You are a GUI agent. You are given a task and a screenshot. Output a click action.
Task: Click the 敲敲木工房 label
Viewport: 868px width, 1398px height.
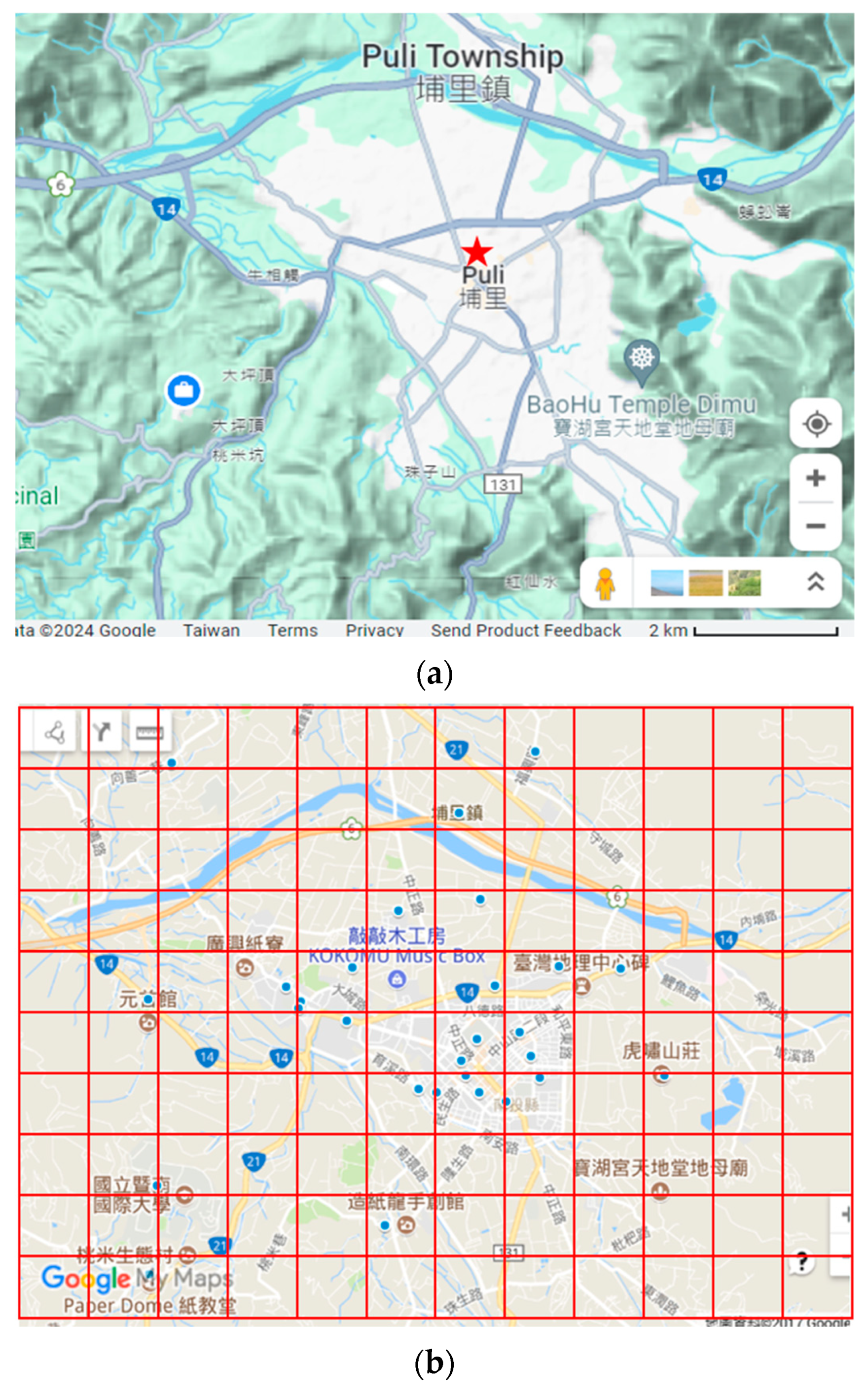(397, 936)
